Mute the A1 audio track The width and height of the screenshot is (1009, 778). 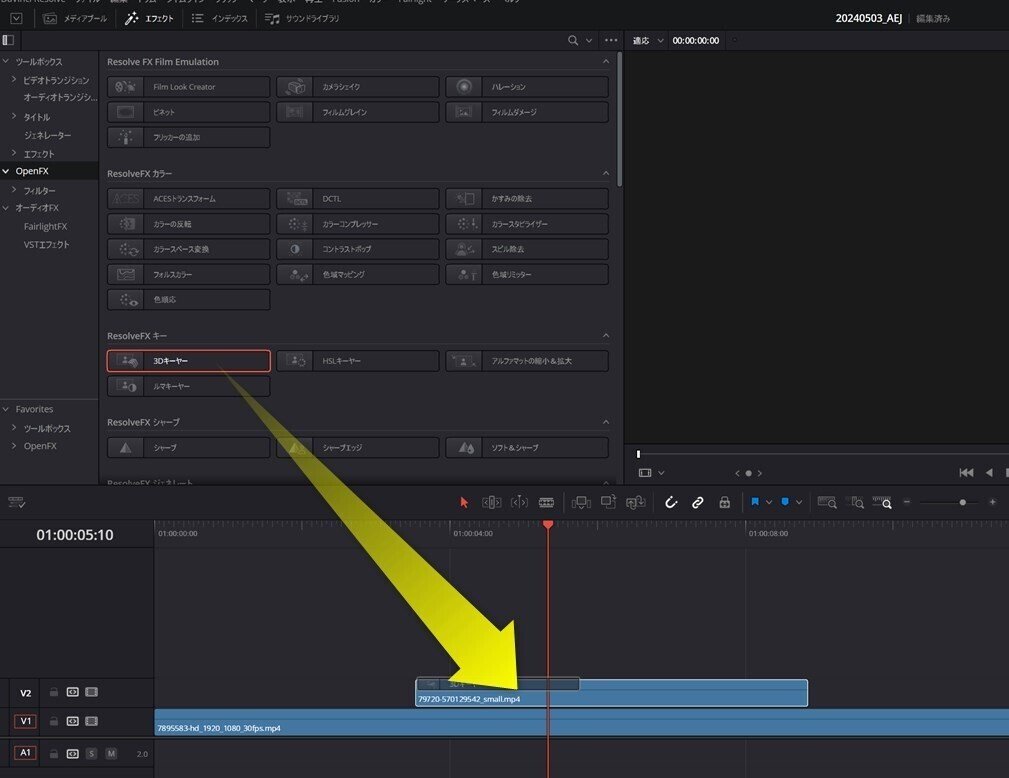[x=111, y=754]
